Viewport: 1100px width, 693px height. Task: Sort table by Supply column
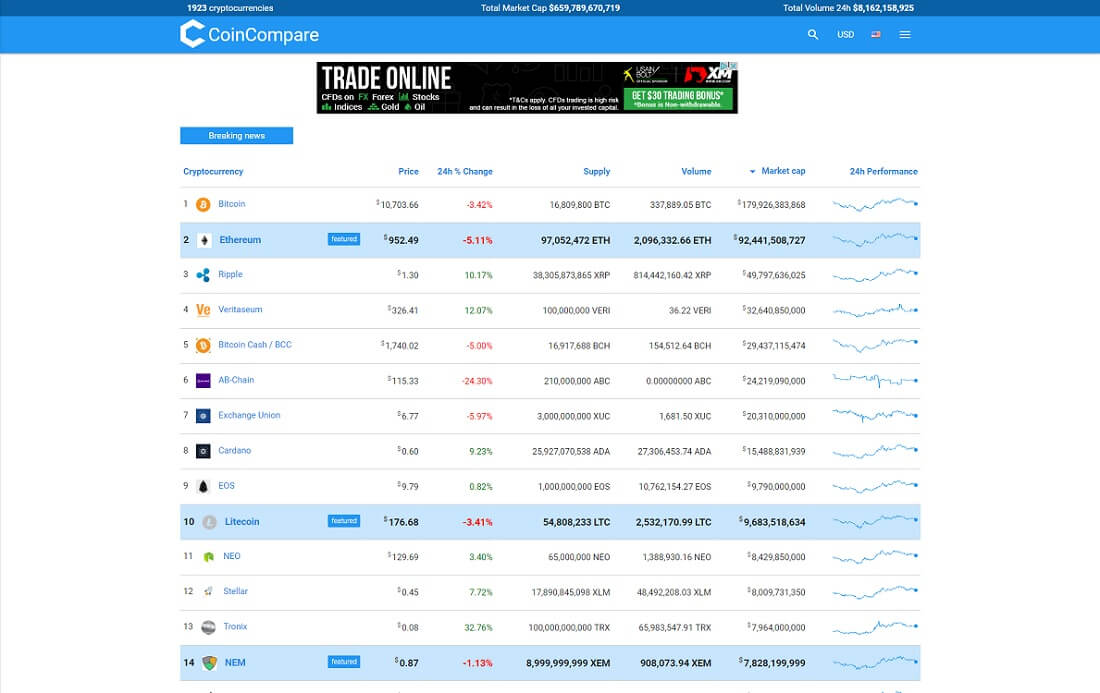tap(596, 171)
